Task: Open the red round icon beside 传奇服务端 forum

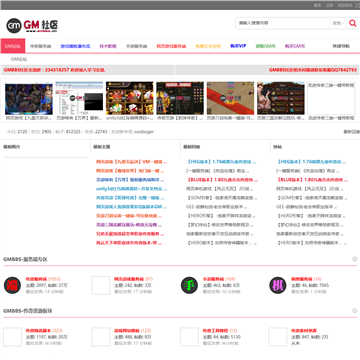Action: [x=12, y=285]
